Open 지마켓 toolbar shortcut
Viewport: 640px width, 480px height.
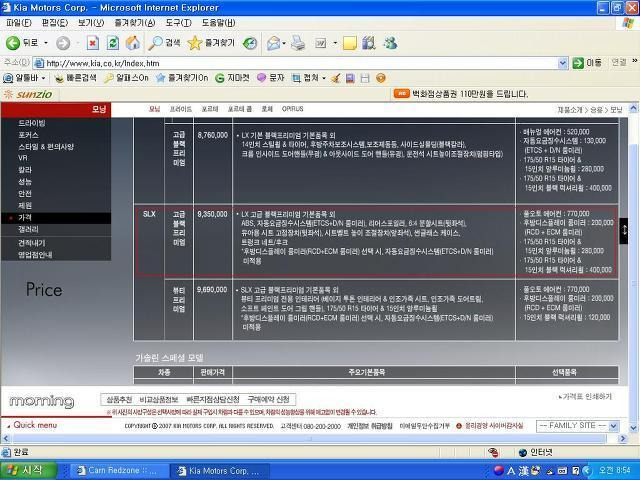232,78
